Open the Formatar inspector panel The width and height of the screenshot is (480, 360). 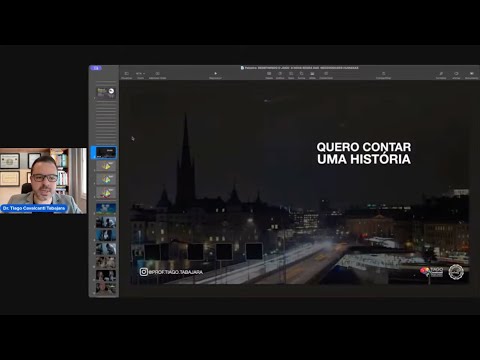(x=441, y=75)
